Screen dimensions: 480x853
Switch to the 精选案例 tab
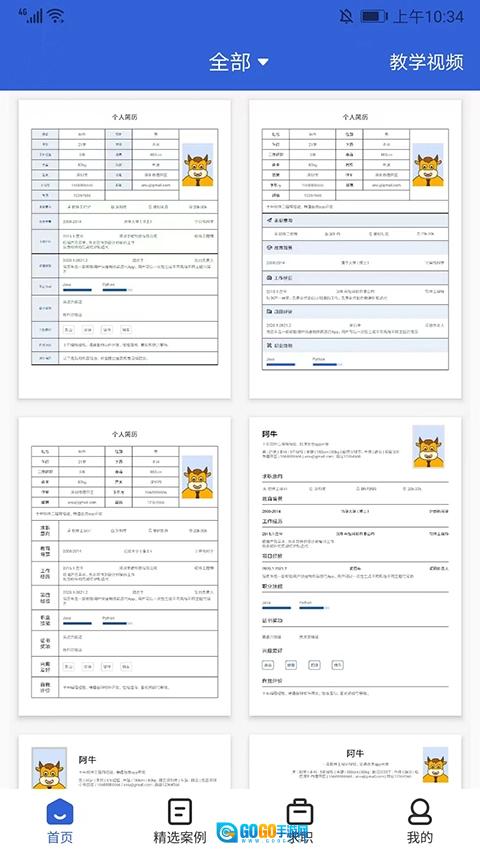(180, 837)
